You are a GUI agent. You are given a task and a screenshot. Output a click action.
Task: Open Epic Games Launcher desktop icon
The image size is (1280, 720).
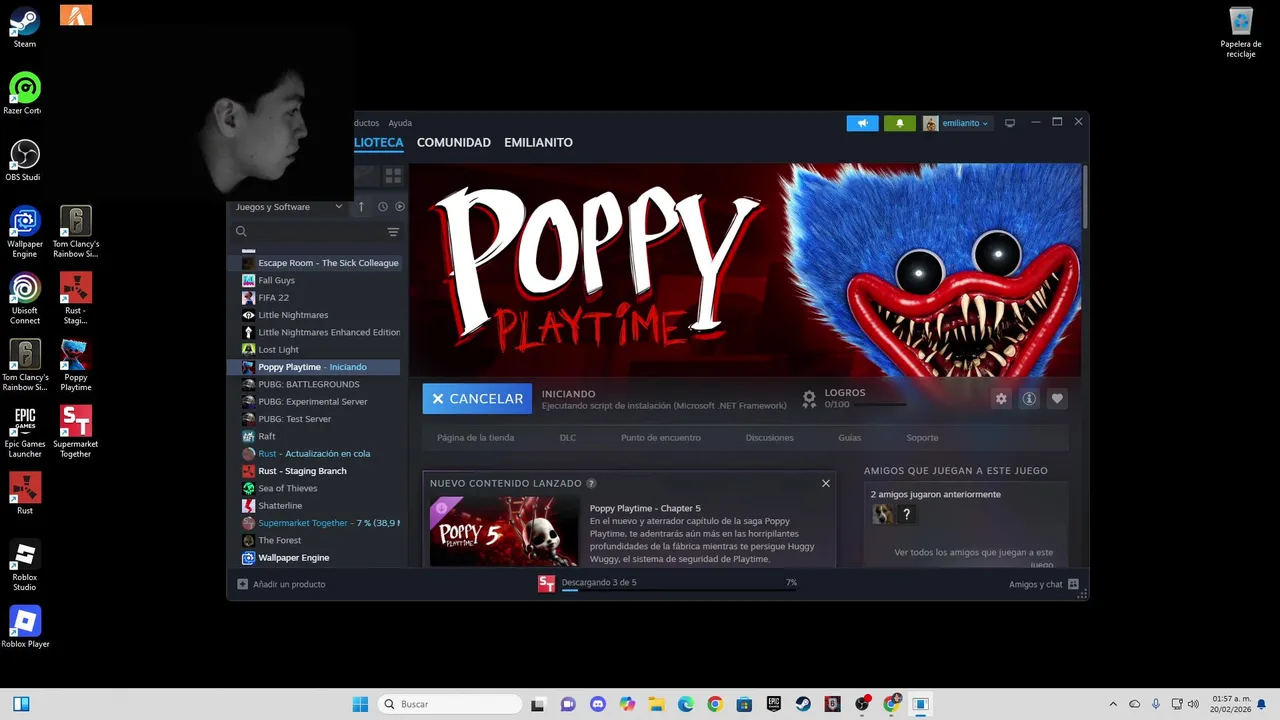[x=25, y=432]
